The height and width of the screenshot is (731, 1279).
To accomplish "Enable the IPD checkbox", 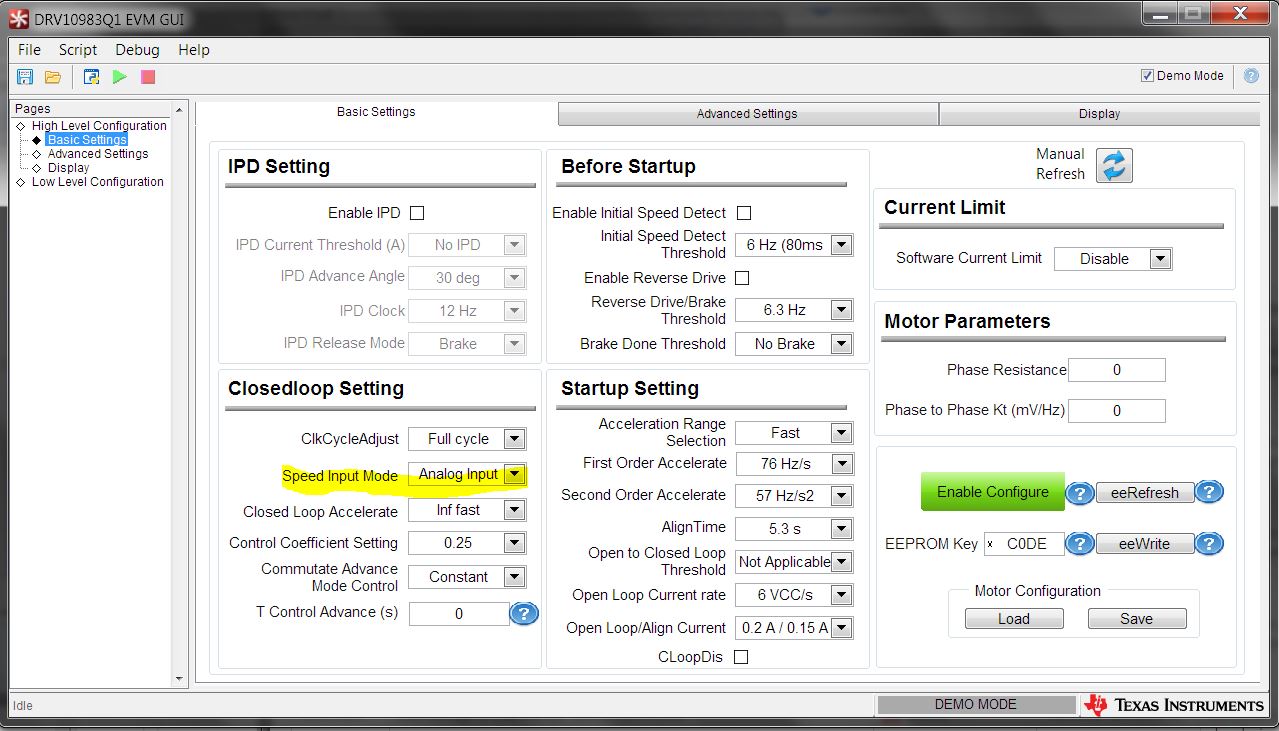I will 417,213.
